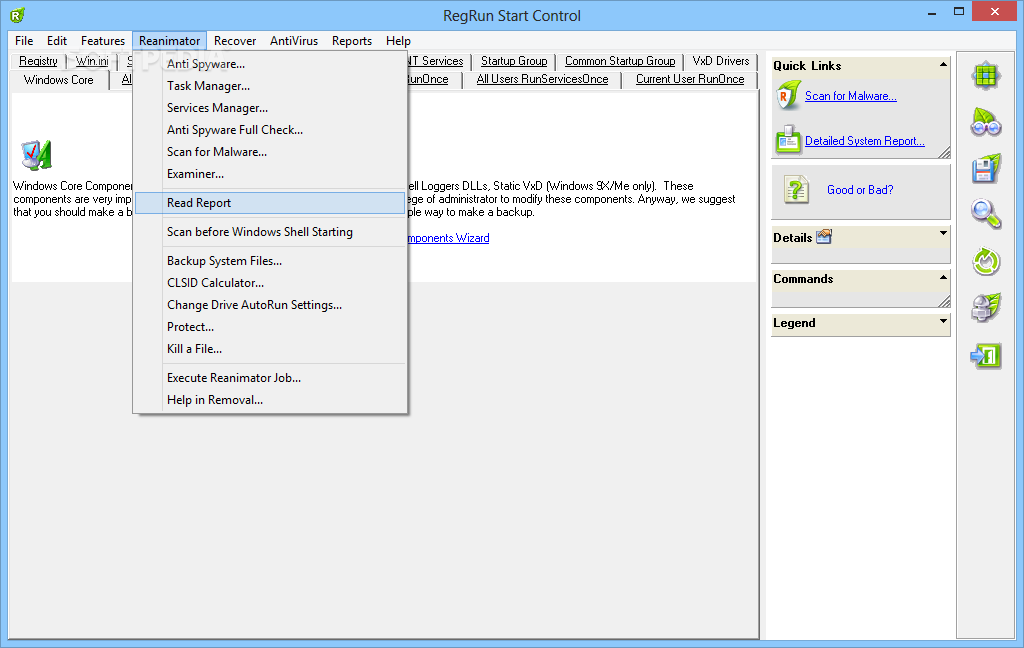Switch to the VxD Drivers tab
This screenshot has height=648, width=1024.
pyautogui.click(x=721, y=61)
